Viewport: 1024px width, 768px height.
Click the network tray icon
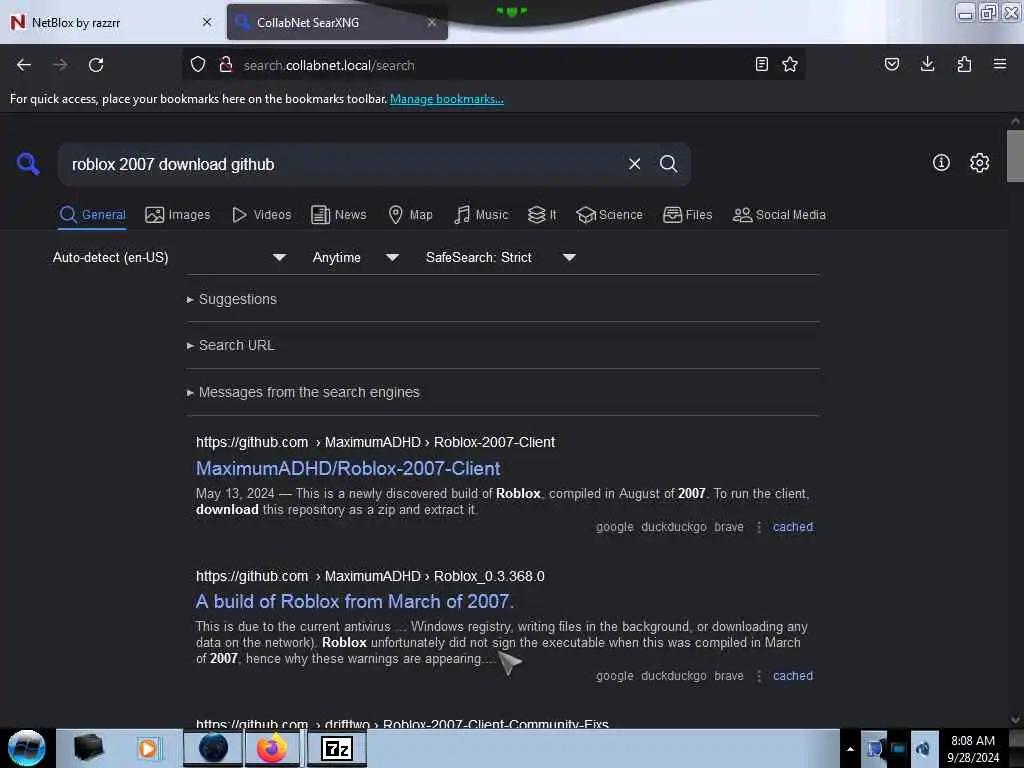coord(898,748)
